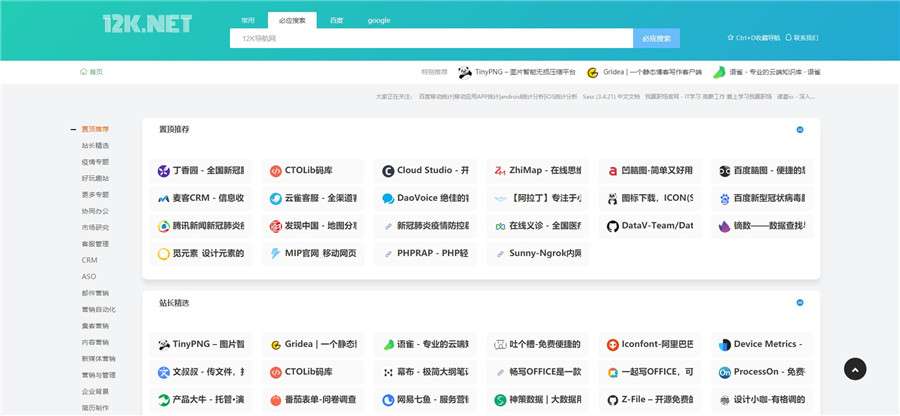The height and width of the screenshot is (416, 900).
Task: Select CRM in the sidebar
Action: coord(90,260)
